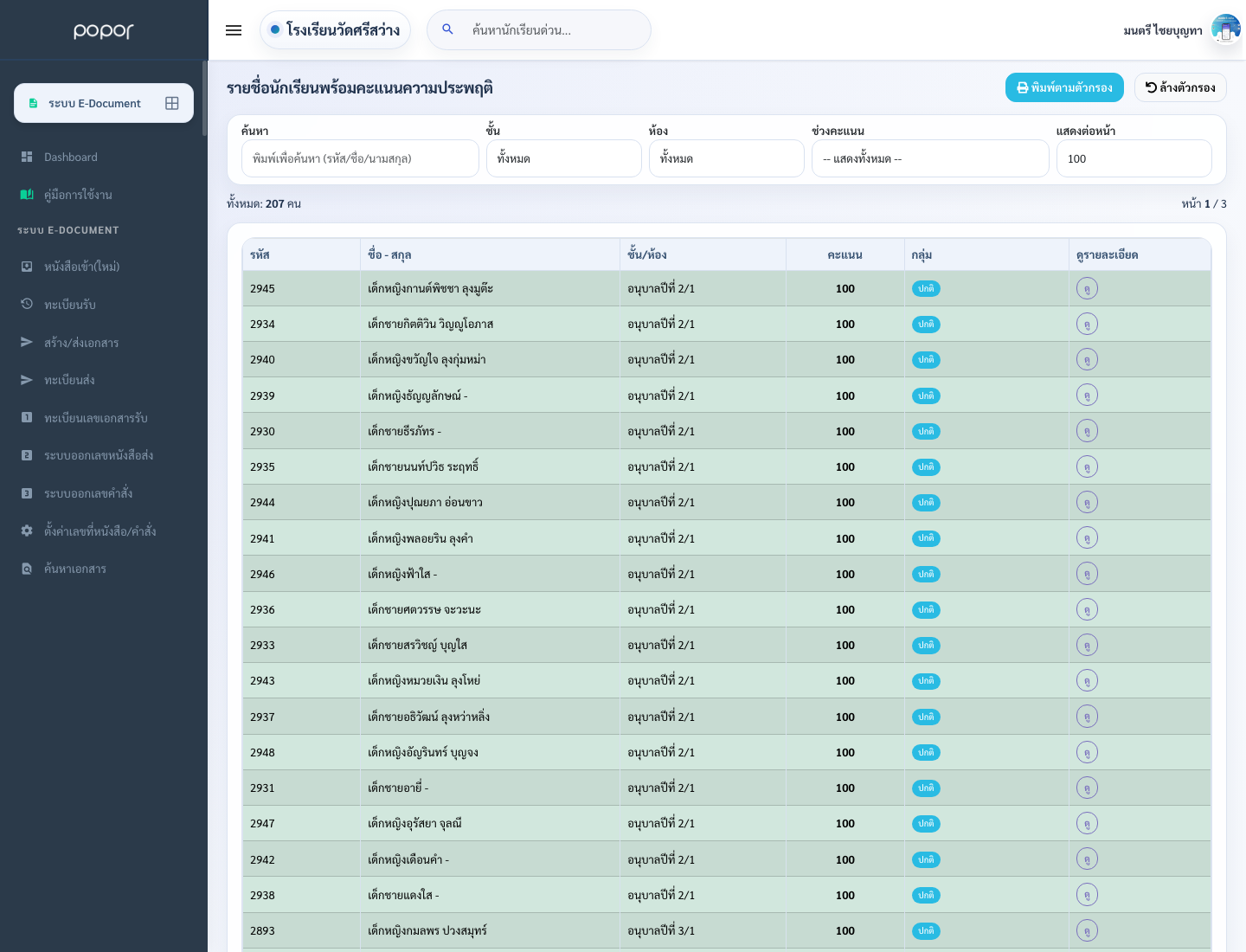Click ระบบออกเลขหนังสือส่ง number icon
Screen dimensions: 1246x952
27,455
